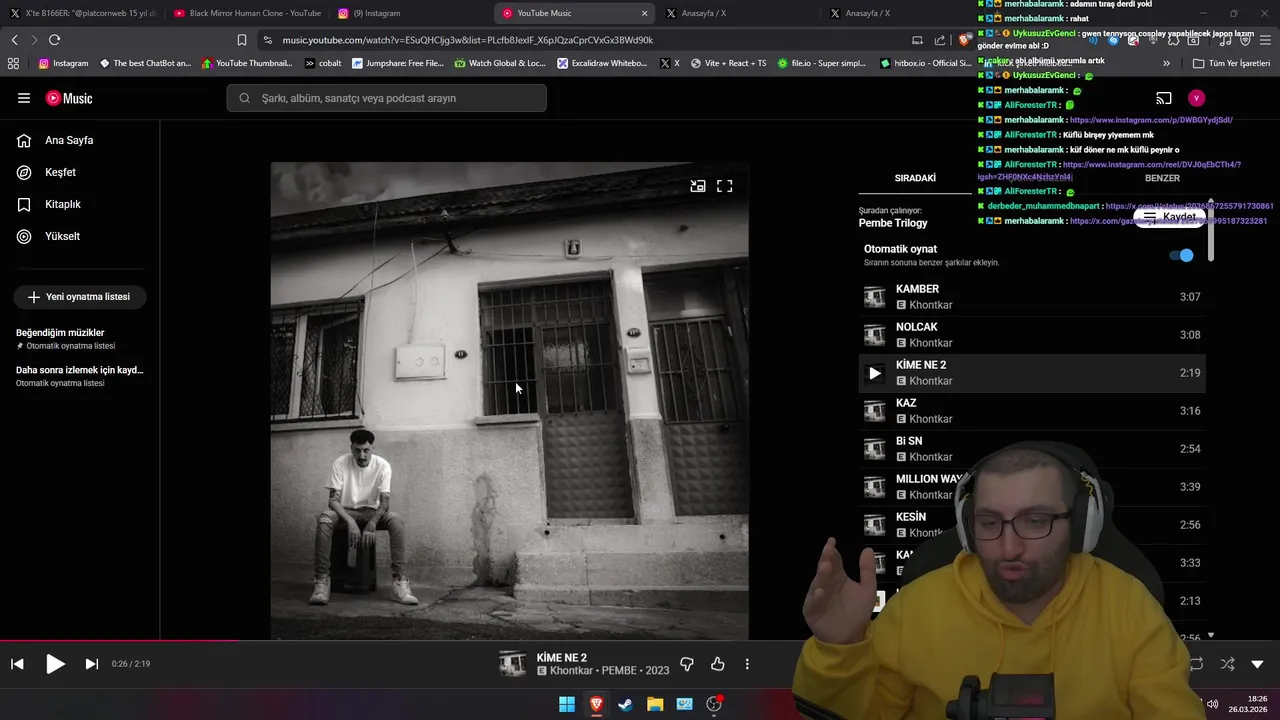Dislike the KİME NE 2 song
This screenshot has height=720, width=1280.
pos(687,664)
